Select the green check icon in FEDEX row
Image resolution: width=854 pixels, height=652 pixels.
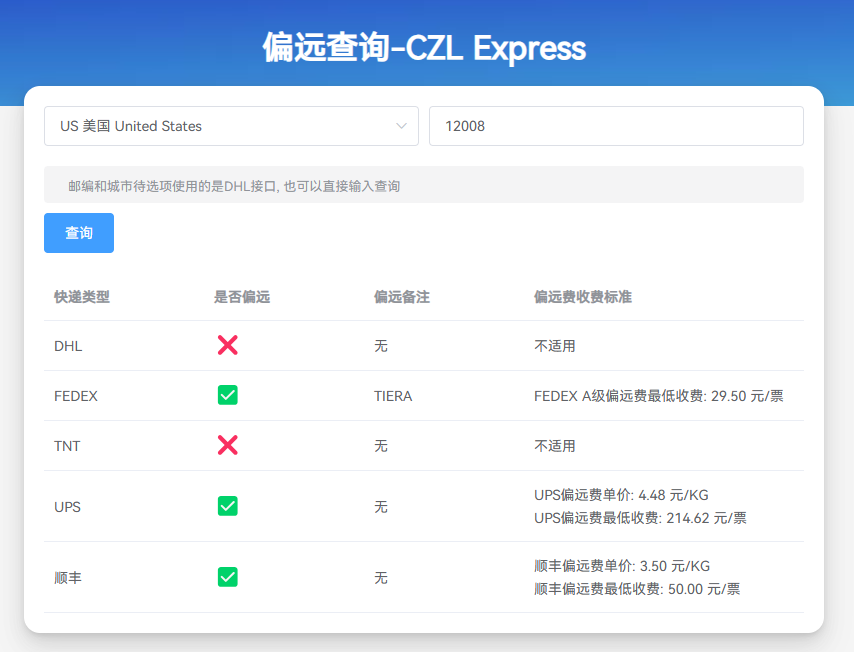tap(228, 395)
